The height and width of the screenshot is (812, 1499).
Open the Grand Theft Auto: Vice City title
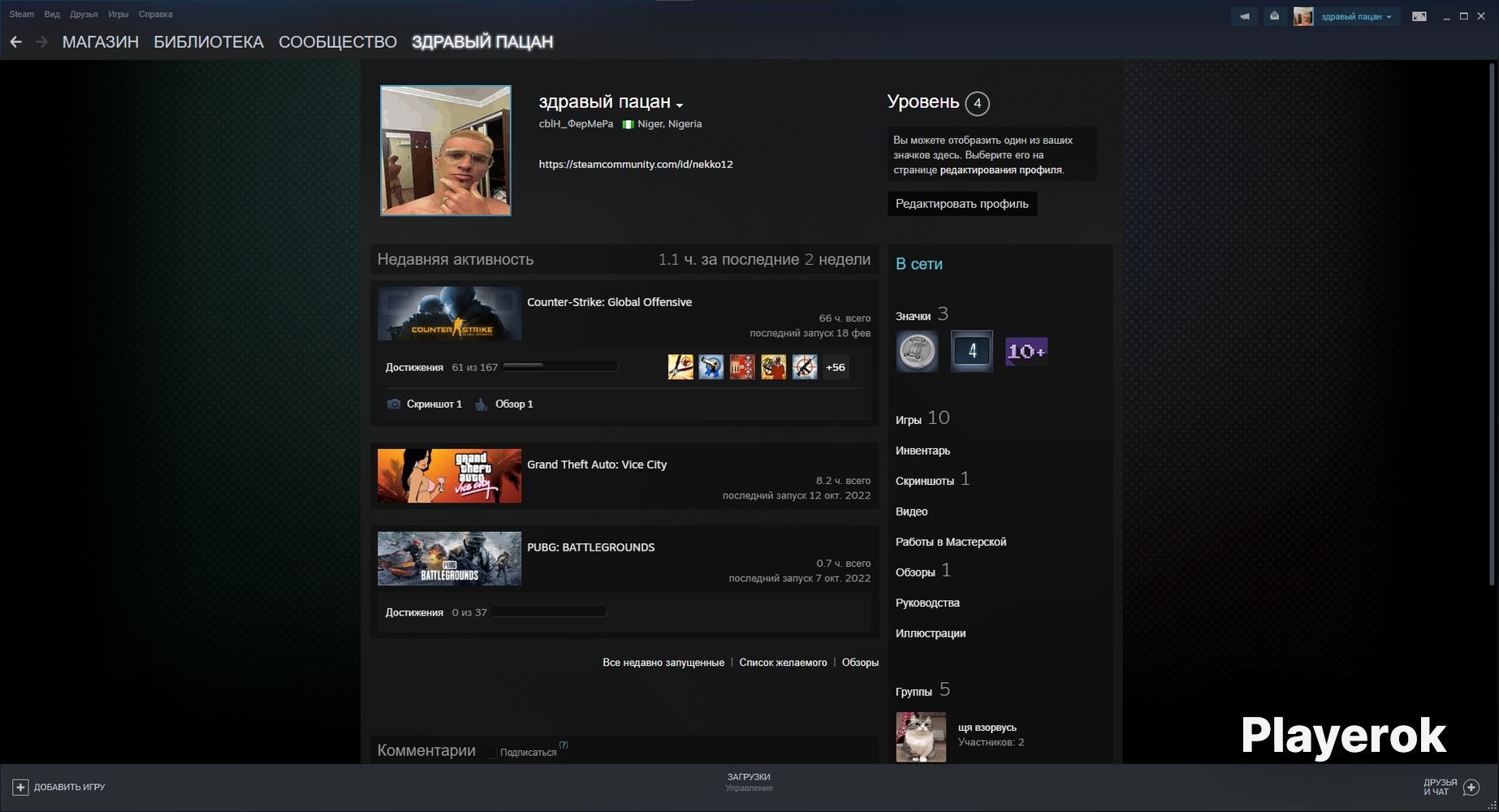coord(597,464)
